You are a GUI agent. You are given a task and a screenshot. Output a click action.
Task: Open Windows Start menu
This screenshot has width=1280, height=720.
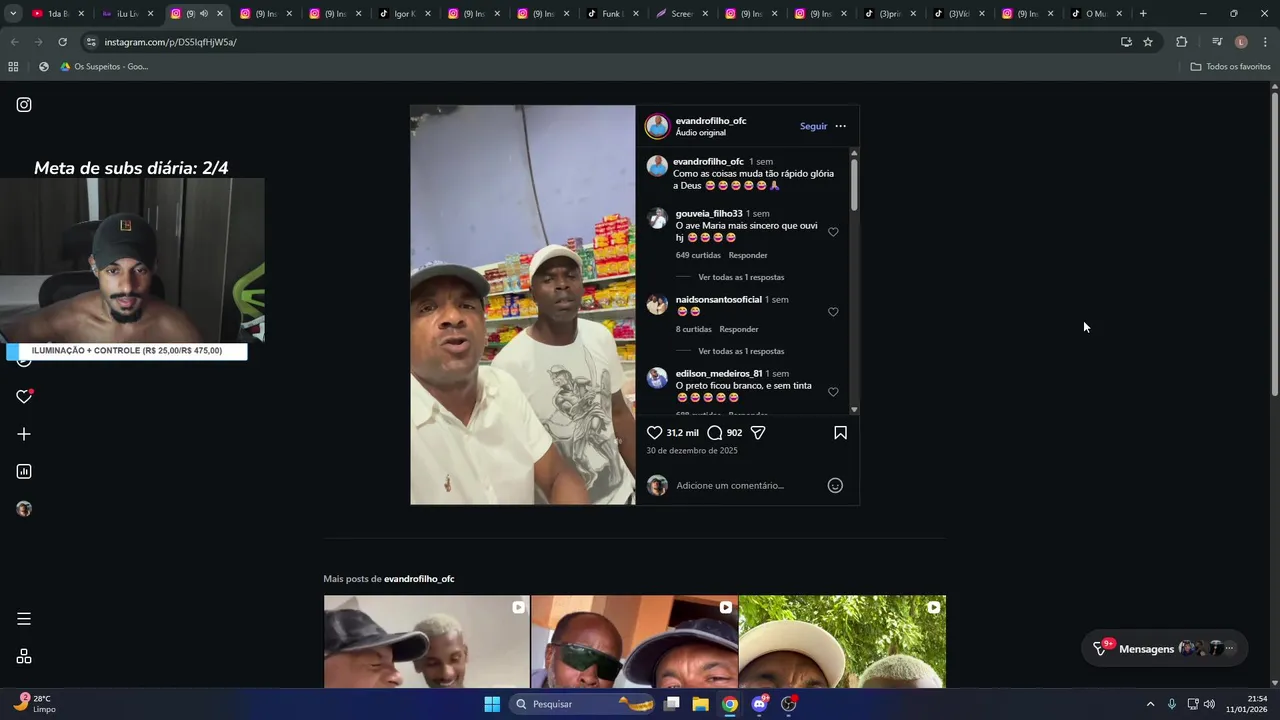coord(492,704)
